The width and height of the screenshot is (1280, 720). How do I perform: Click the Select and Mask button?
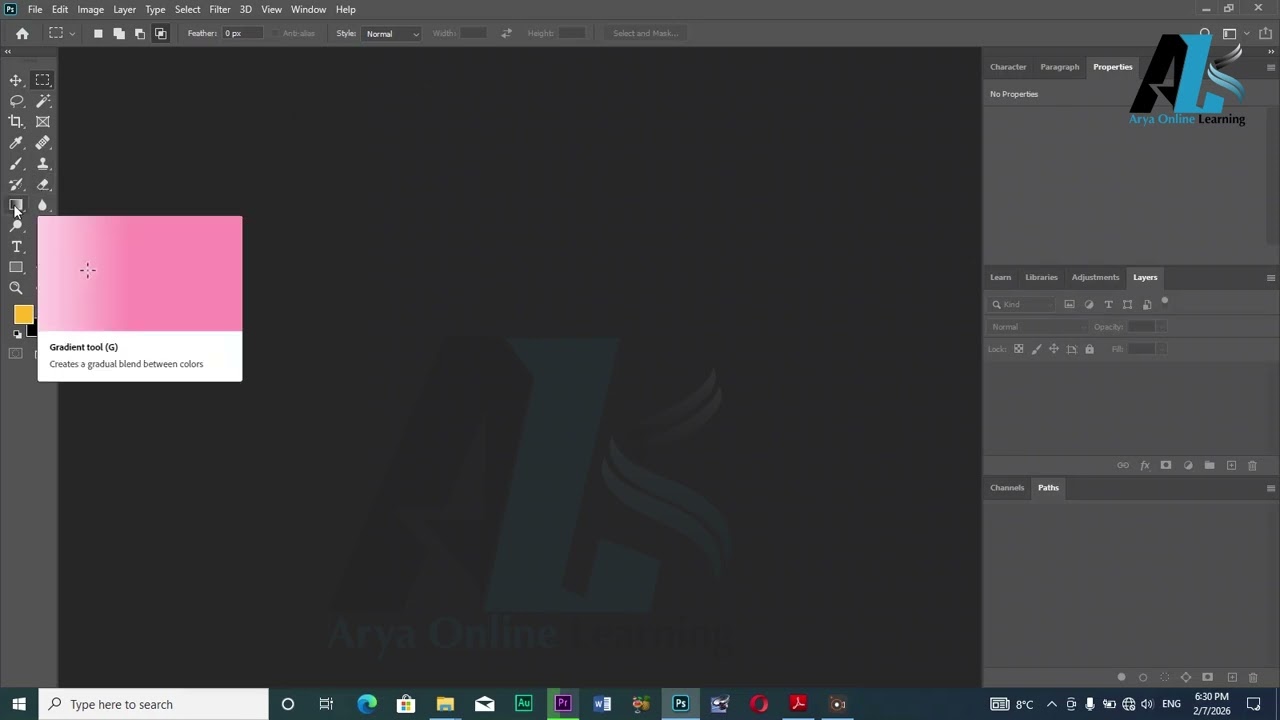pyautogui.click(x=646, y=33)
